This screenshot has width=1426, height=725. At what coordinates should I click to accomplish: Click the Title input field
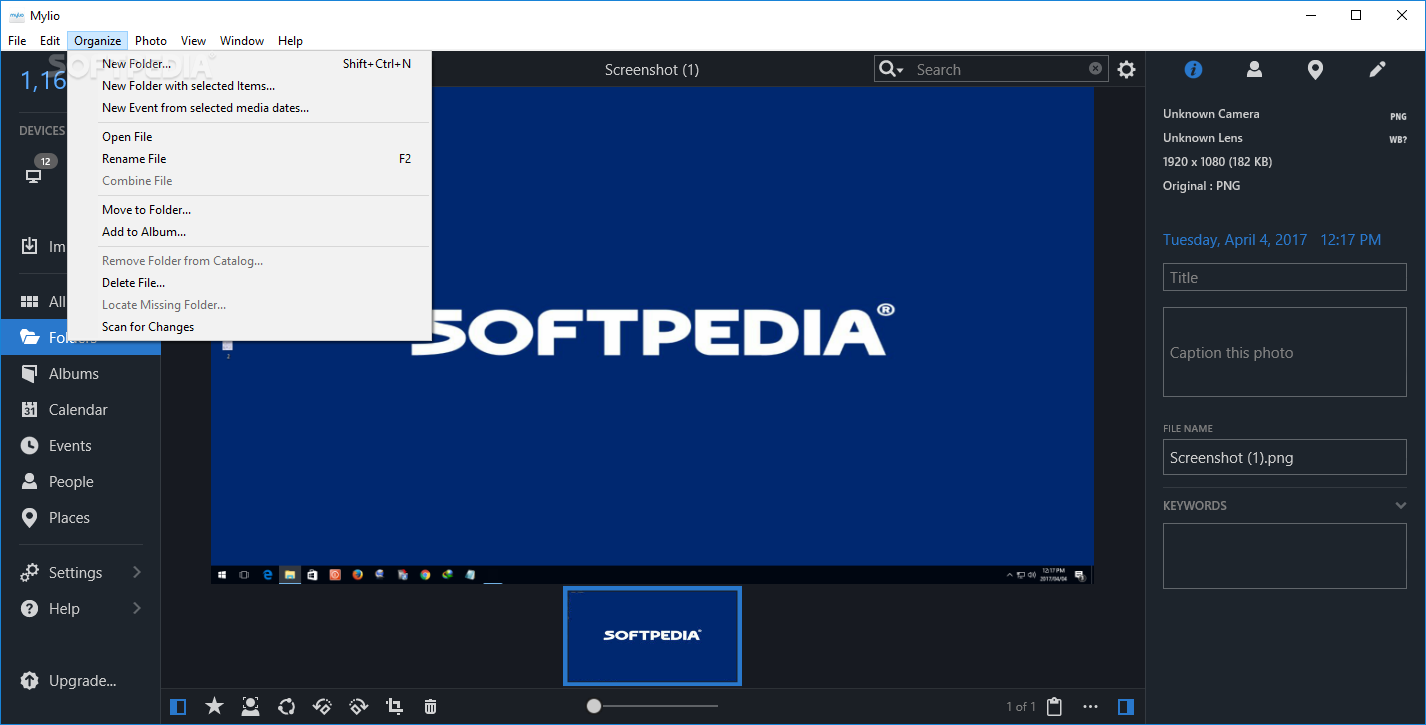(x=1285, y=277)
